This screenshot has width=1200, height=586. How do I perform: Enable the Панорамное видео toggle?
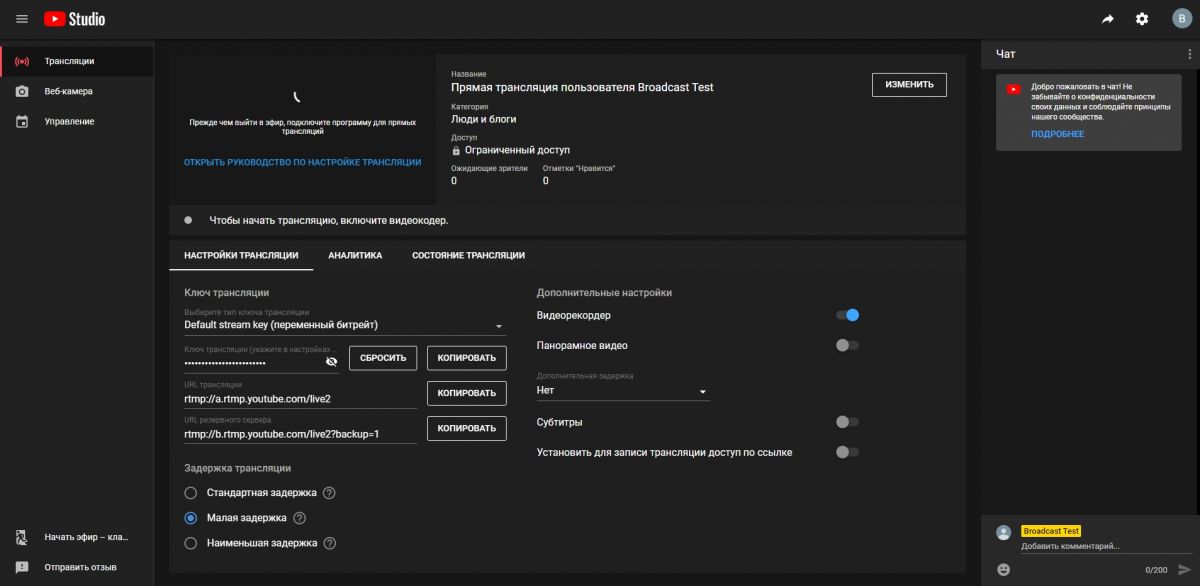[847, 346]
